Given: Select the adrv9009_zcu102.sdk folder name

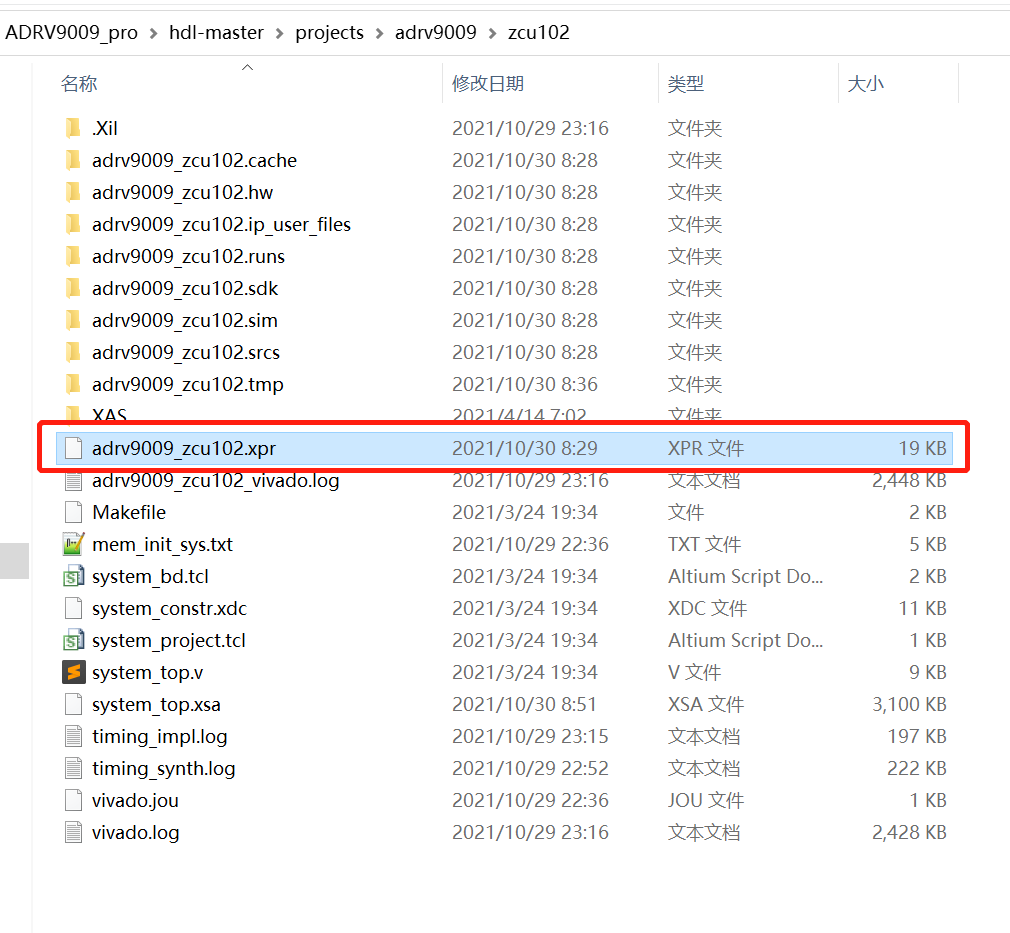Looking at the screenshot, I should click(185, 289).
